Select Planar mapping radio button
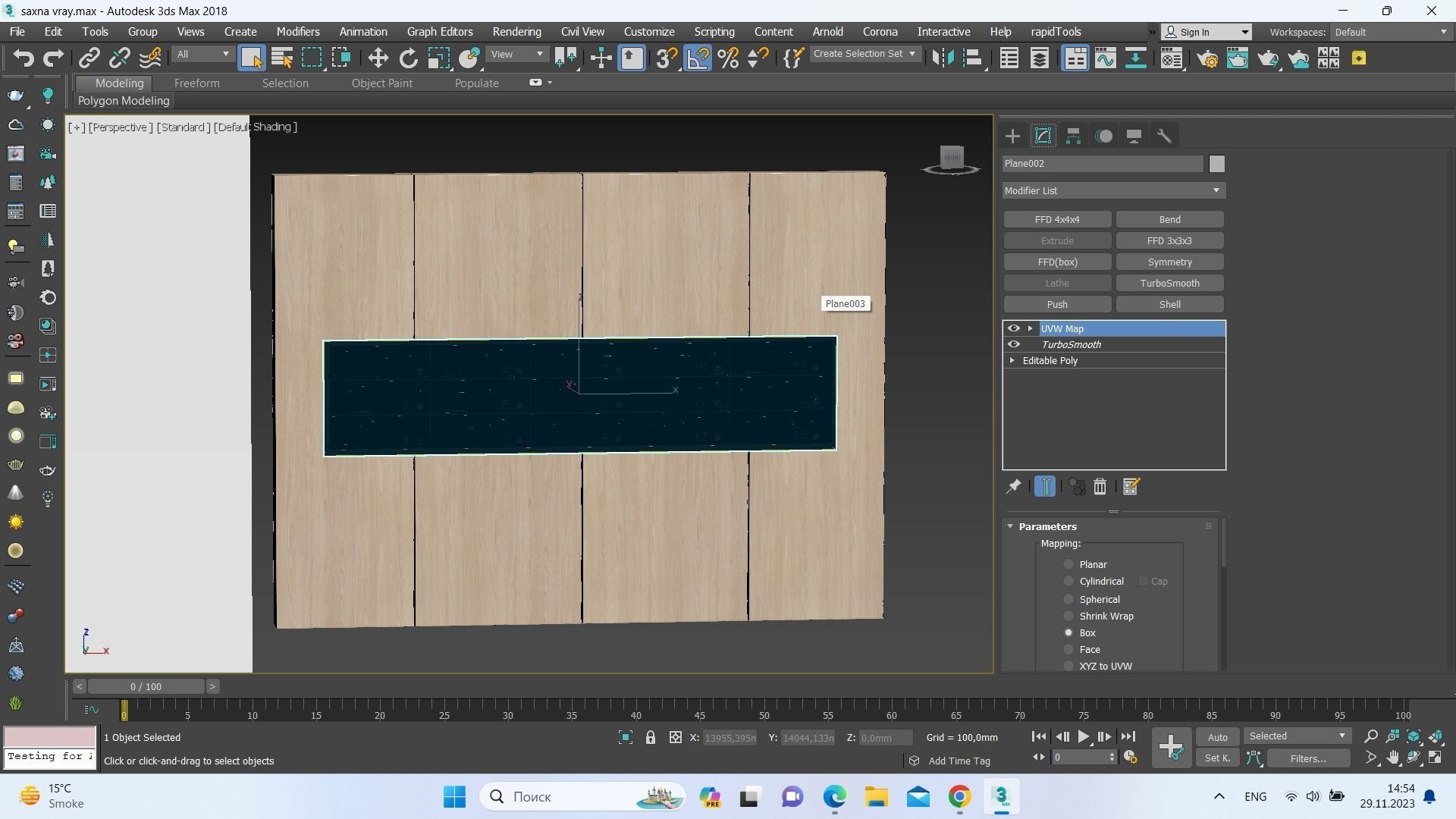This screenshot has height=819, width=1456. (x=1068, y=564)
